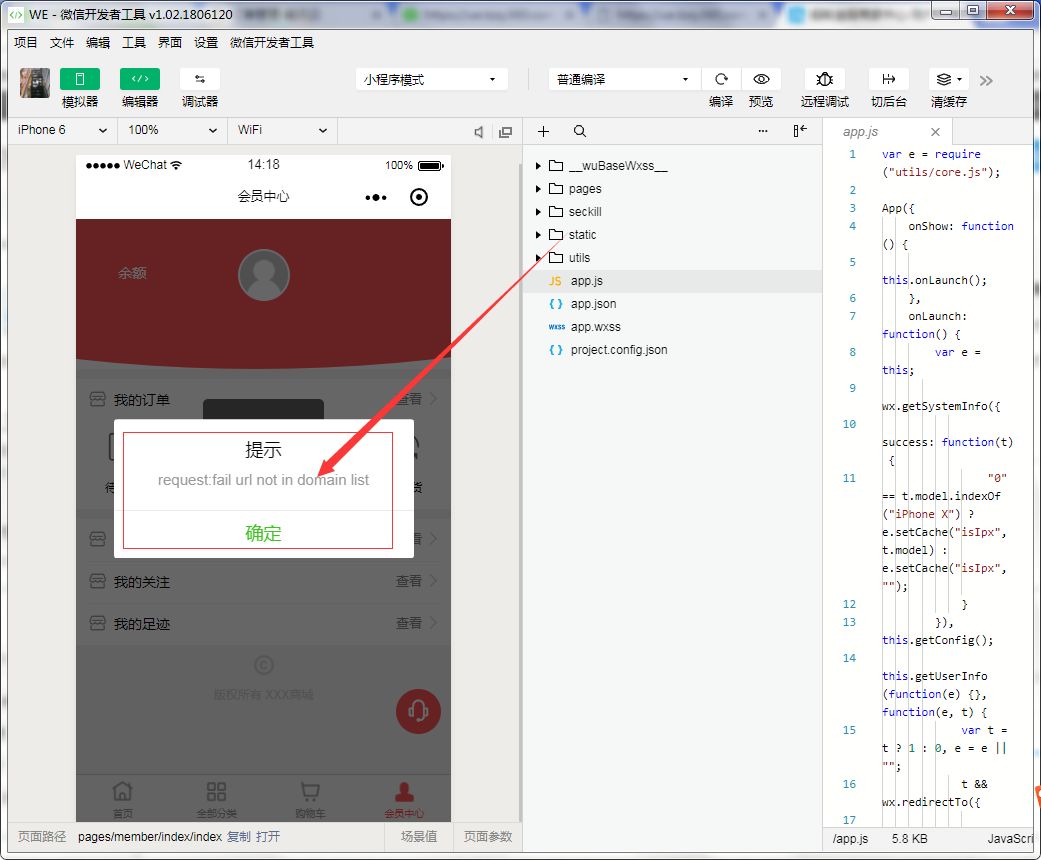Show more toolbar items with the chevron
Screen dimensions: 1041x860
click(x=986, y=80)
